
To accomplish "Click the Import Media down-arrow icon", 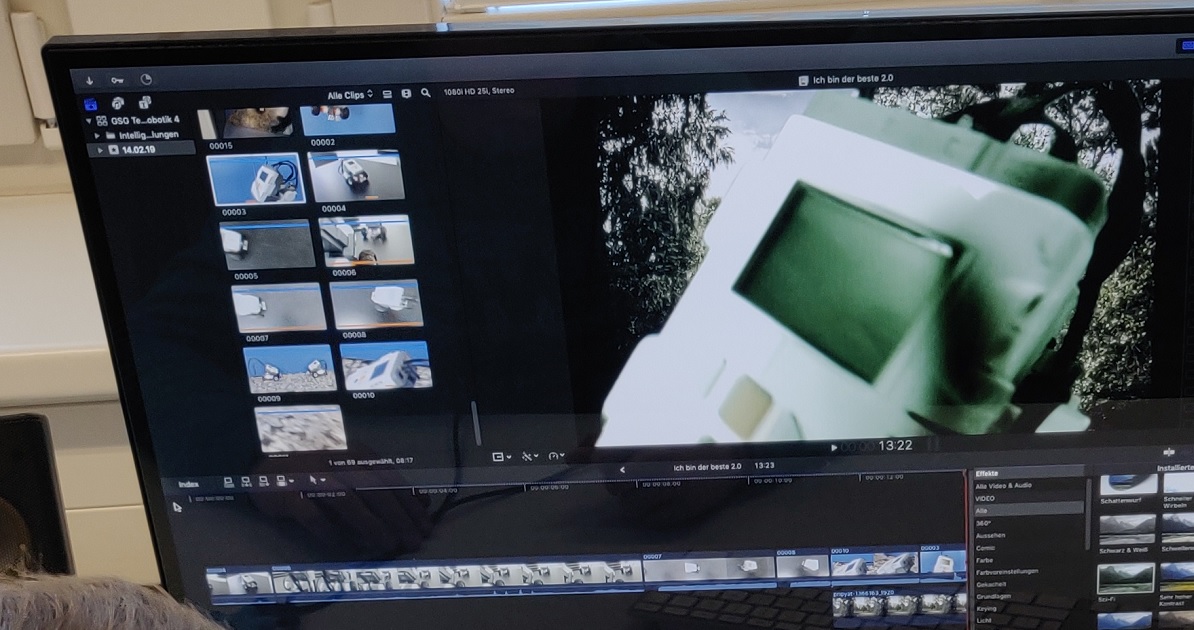I will (90, 80).
